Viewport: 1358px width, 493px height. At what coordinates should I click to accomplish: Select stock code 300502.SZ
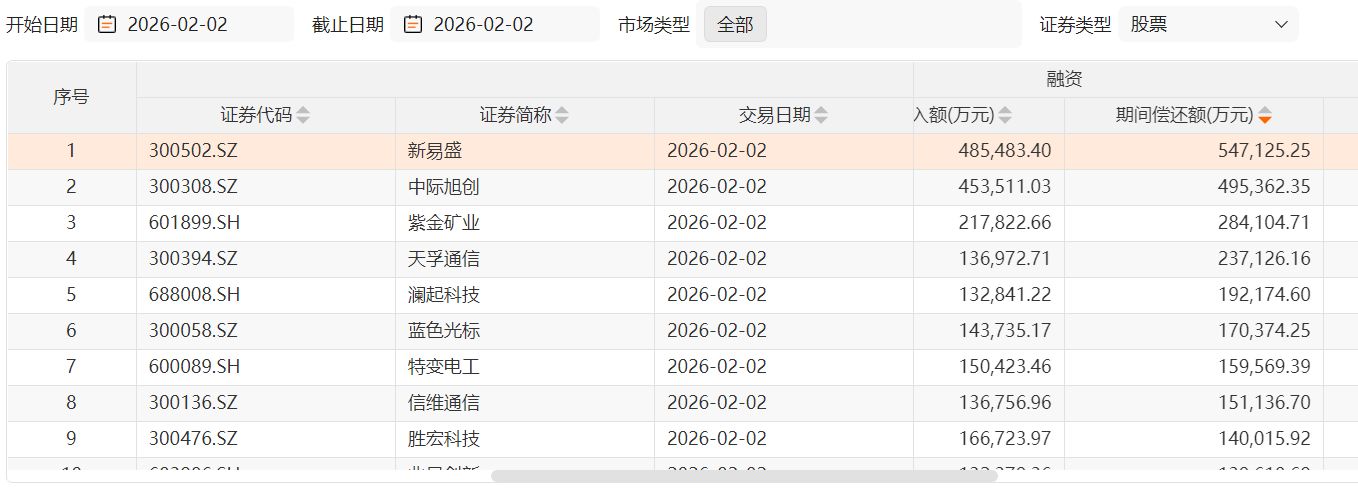[x=195, y=152]
